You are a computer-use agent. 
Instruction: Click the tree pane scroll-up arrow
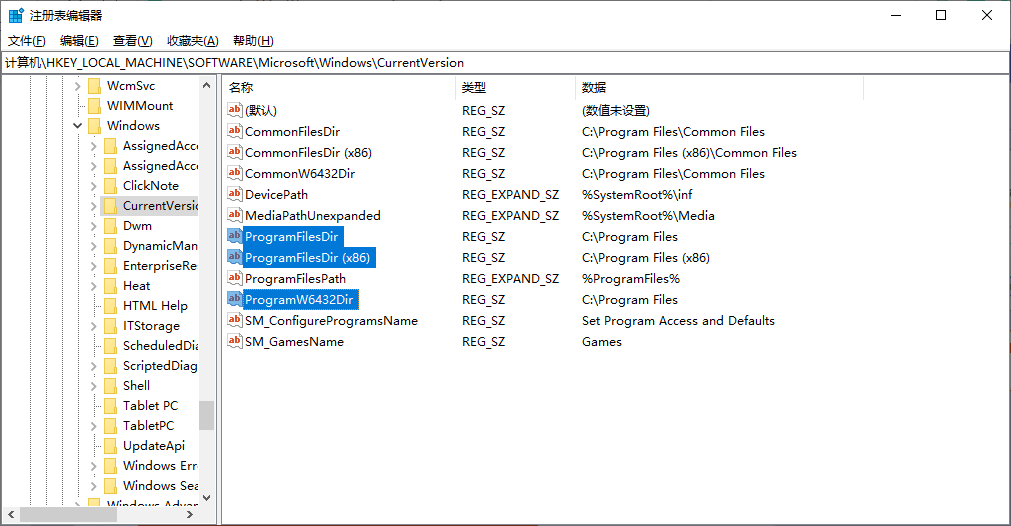point(206,85)
